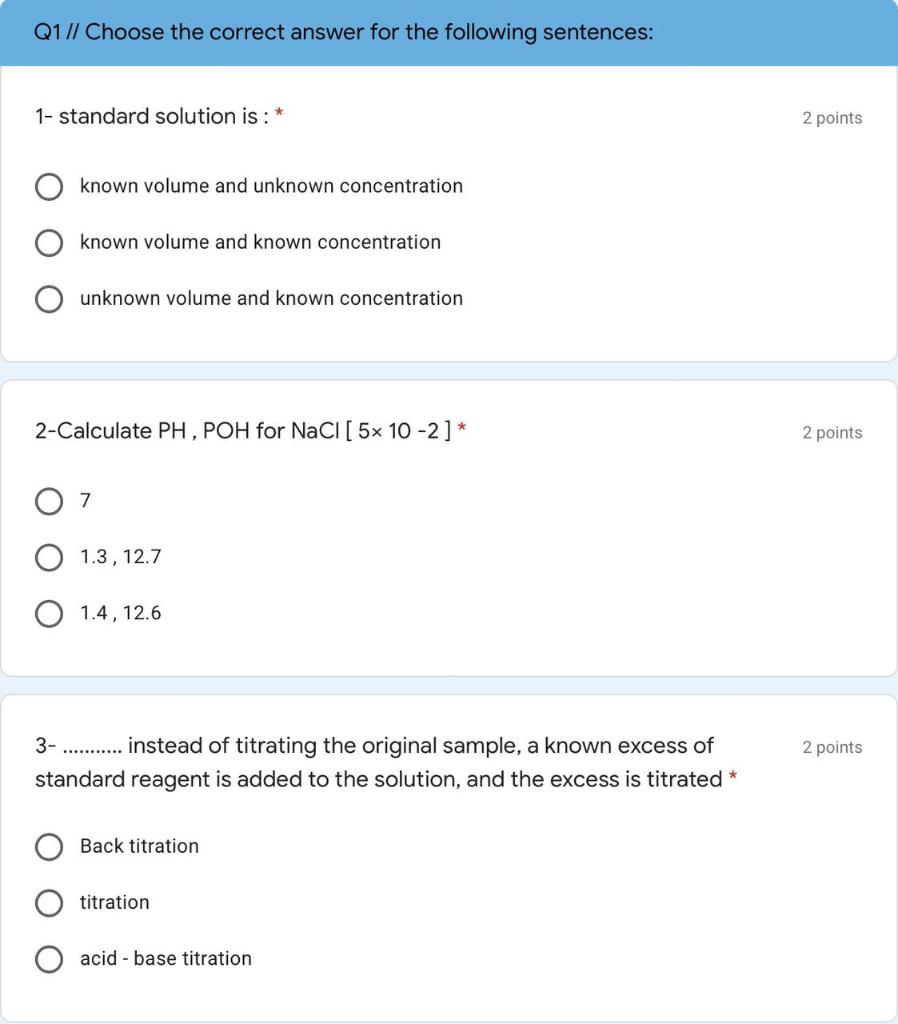Viewport: 898px width, 1024px height.
Task: Select 'known volume and unknown concentration' radio button
Action: pos(49,187)
